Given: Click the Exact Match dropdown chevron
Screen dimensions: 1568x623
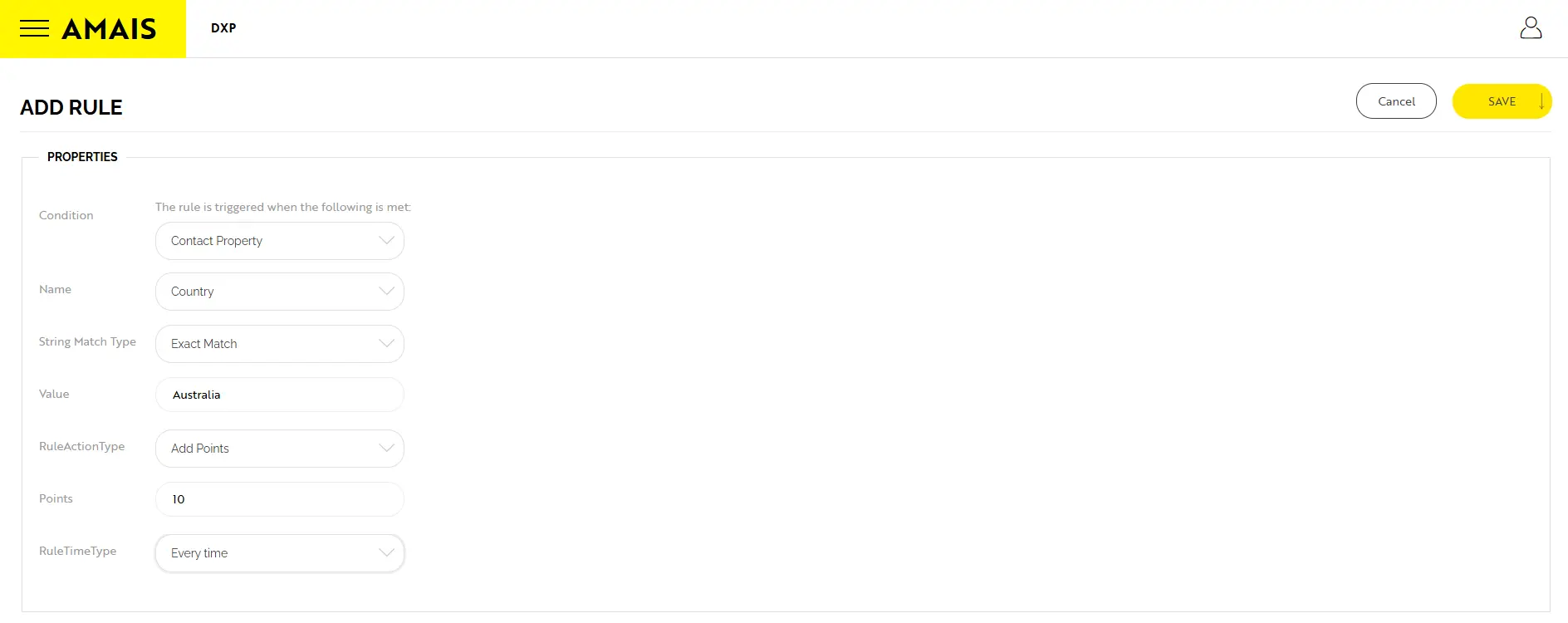Looking at the screenshot, I should click(386, 344).
